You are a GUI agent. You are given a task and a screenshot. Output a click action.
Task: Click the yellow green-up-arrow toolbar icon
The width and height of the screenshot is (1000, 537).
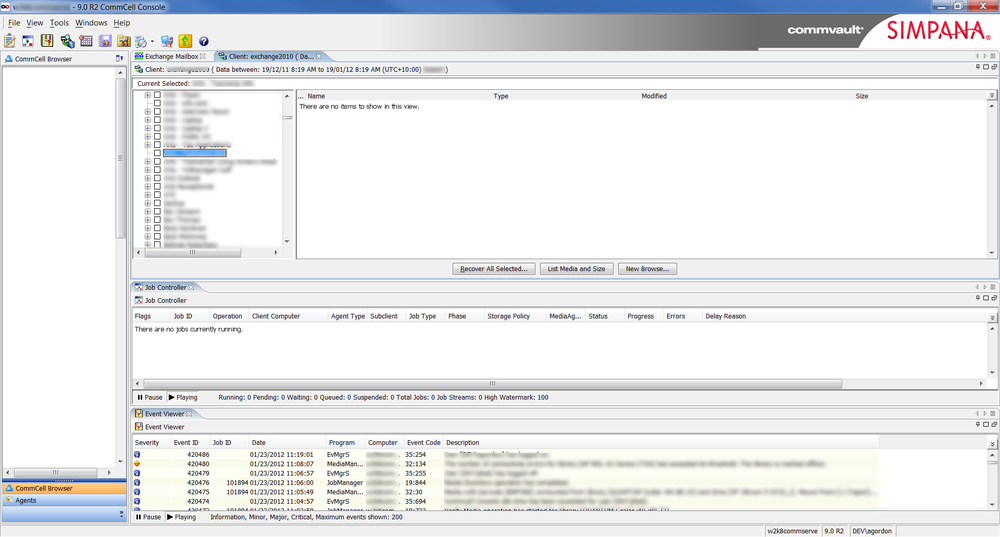click(x=185, y=41)
